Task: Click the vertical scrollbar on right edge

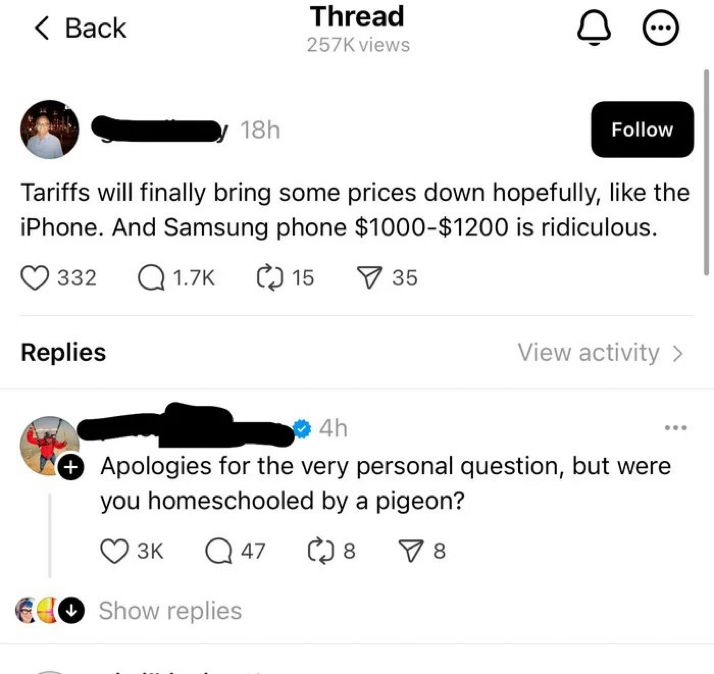Action: tap(706, 172)
